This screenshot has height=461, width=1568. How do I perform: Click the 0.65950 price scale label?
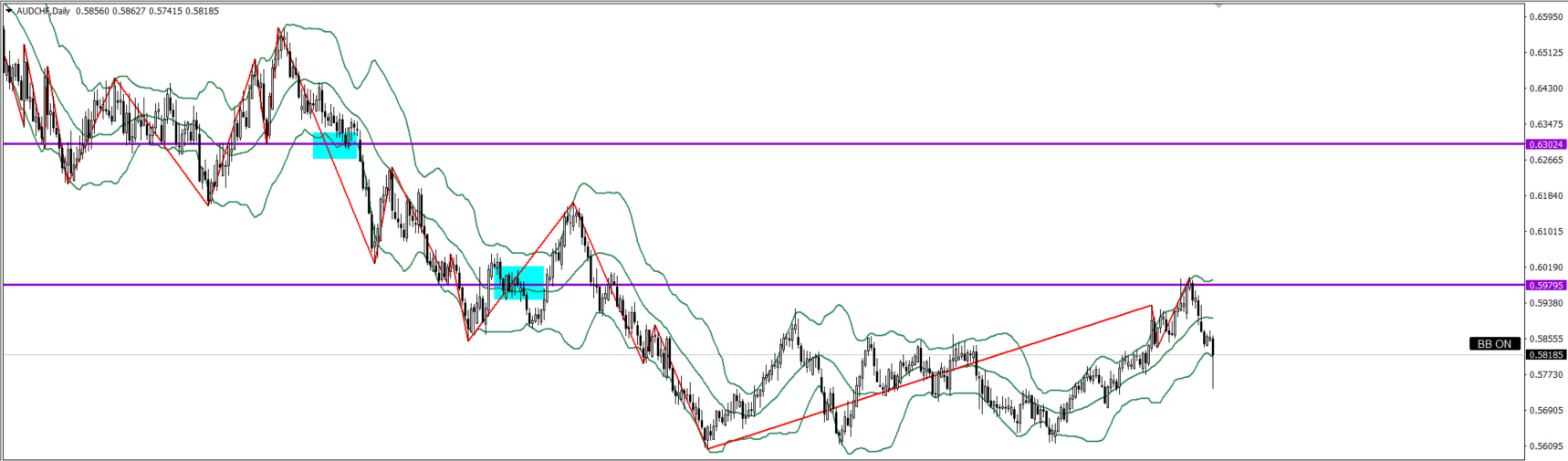[1546, 16]
